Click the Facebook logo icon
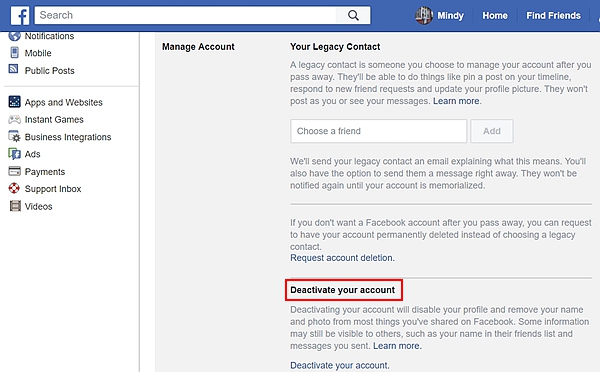 [20, 15]
